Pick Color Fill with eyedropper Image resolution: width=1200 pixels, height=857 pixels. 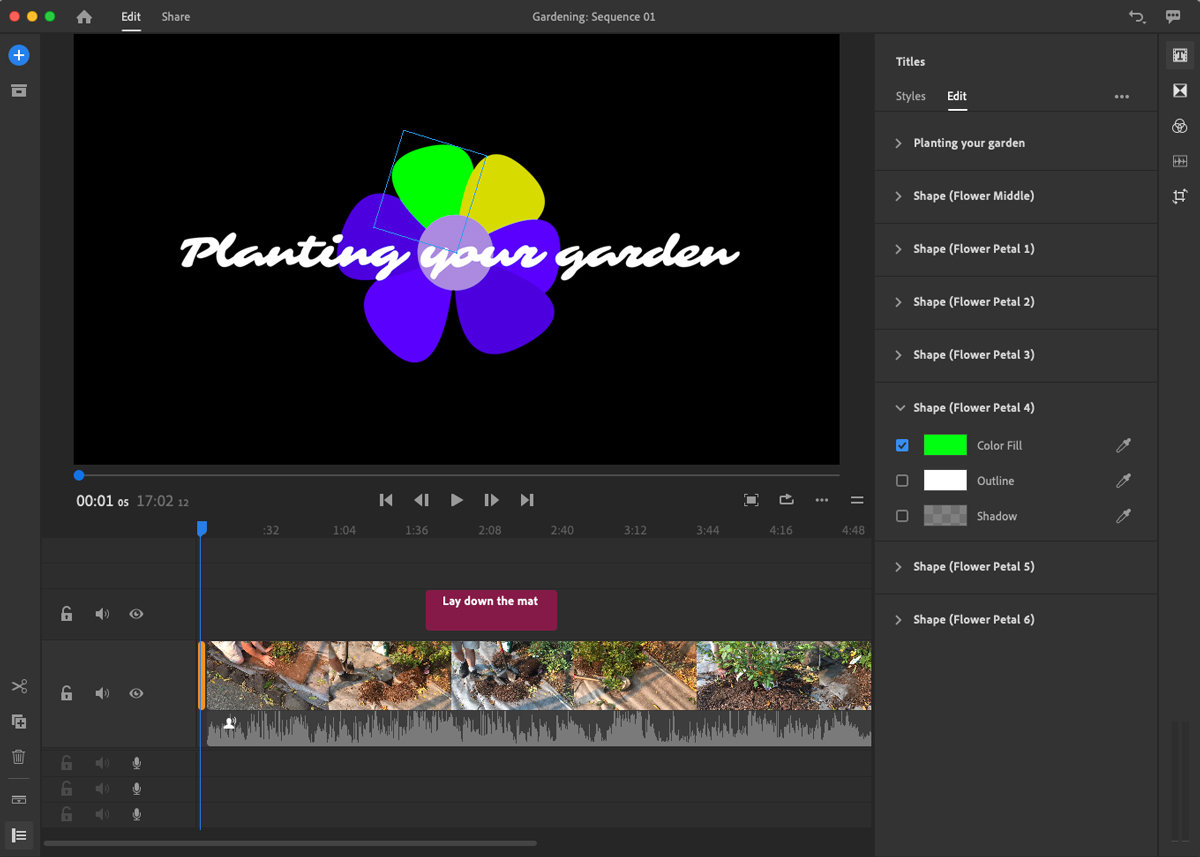pyautogui.click(x=1123, y=446)
